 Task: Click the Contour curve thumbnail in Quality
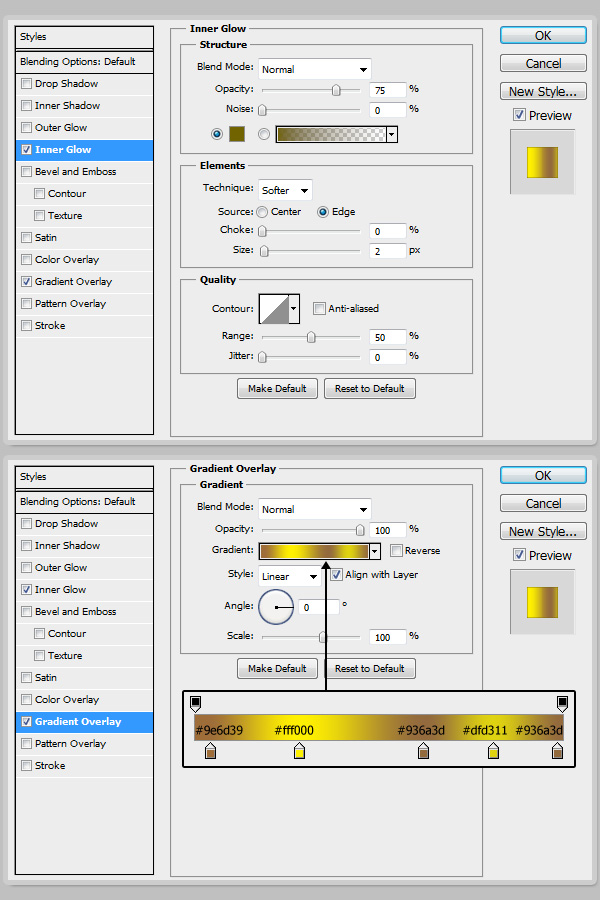274,309
